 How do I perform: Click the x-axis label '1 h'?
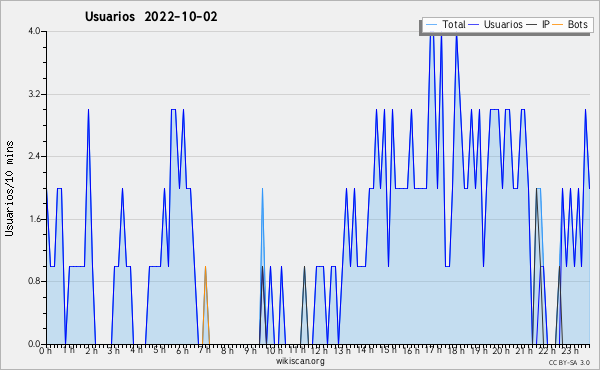[x=68, y=350]
